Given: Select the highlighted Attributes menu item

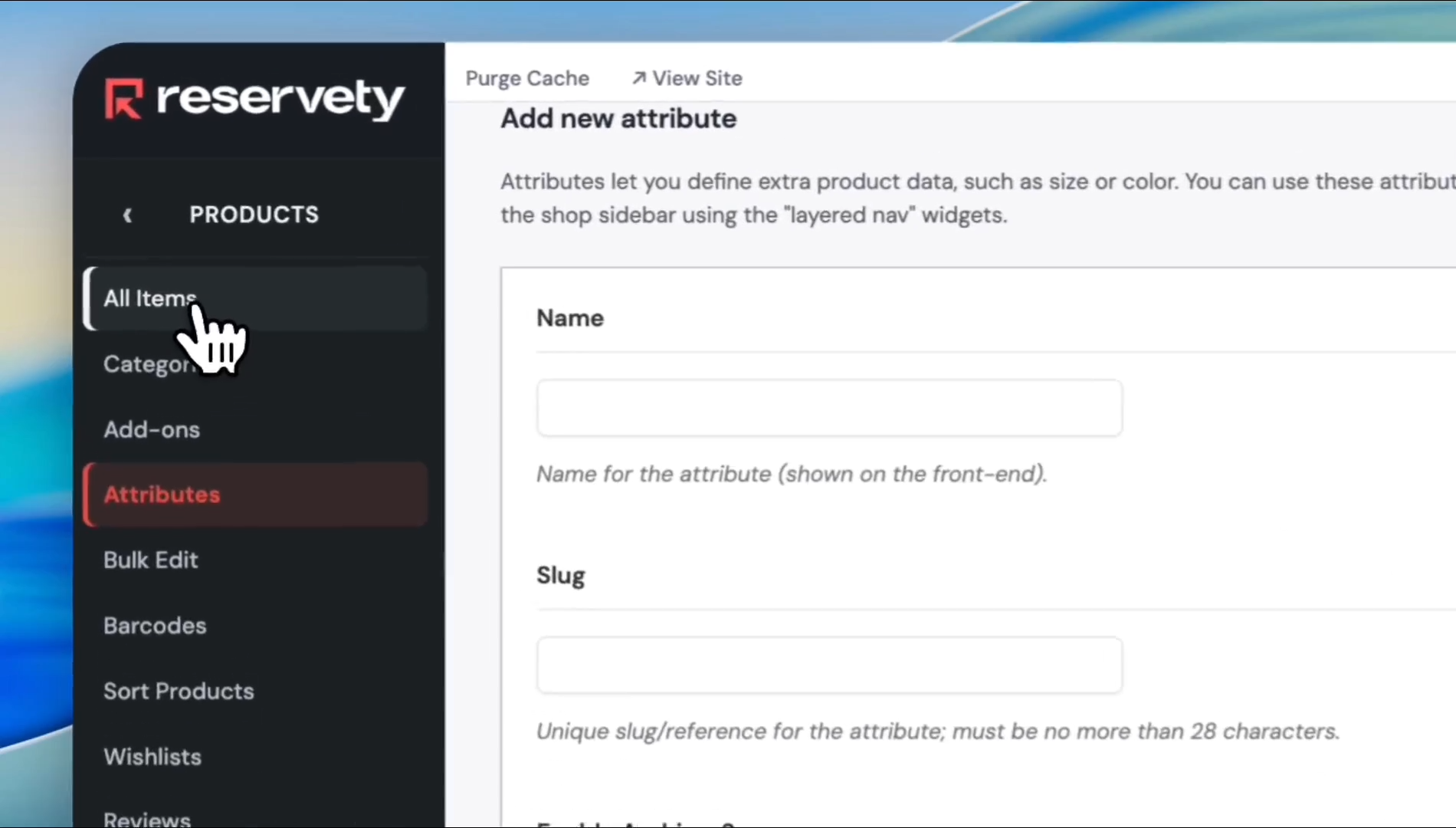Looking at the screenshot, I should [x=162, y=495].
